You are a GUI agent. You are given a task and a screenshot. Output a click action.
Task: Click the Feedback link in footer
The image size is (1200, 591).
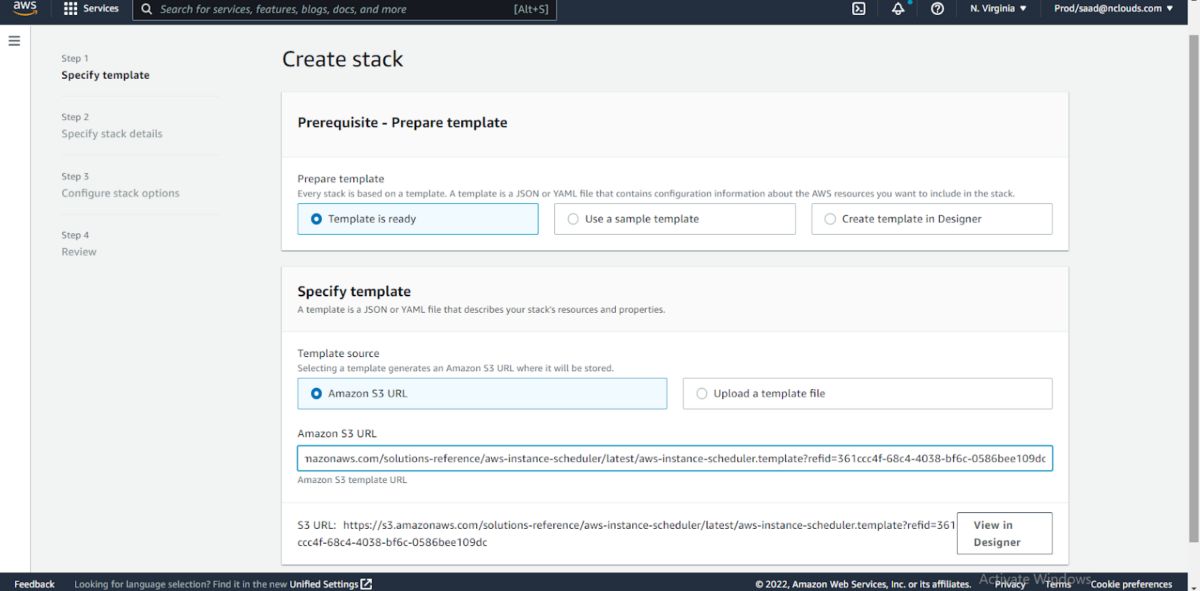click(x=34, y=584)
